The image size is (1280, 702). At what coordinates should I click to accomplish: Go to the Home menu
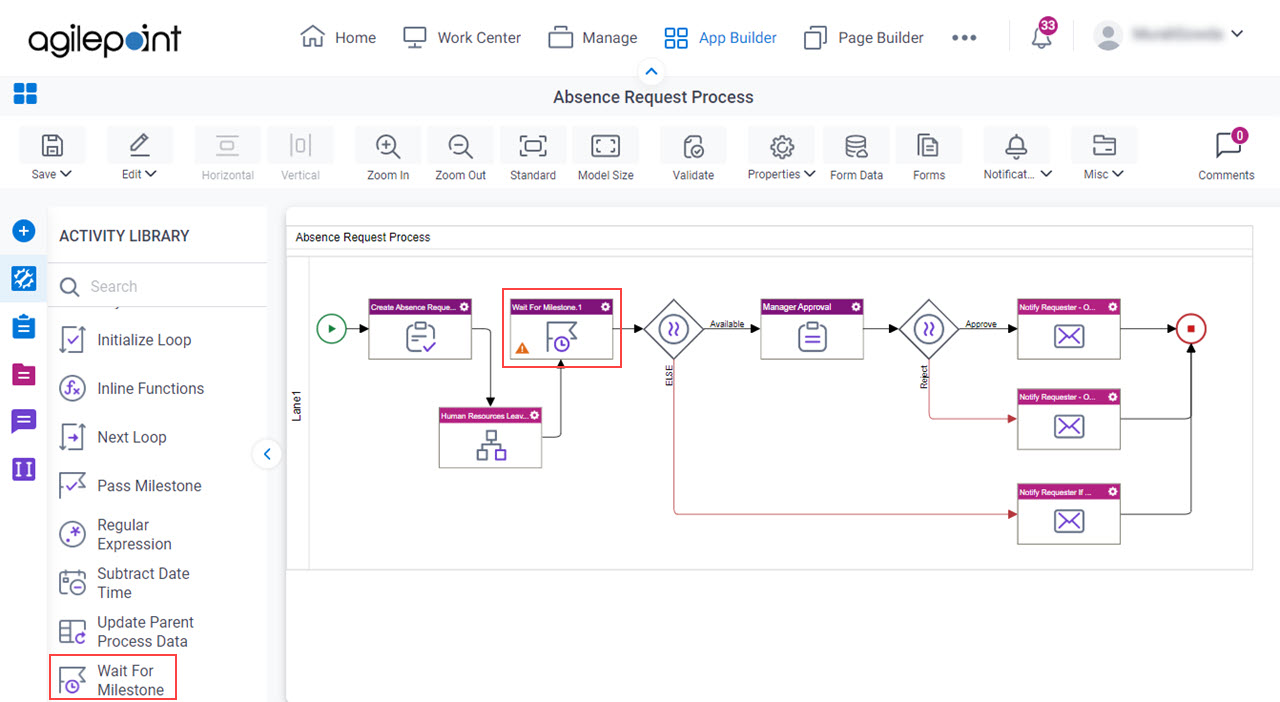click(338, 38)
